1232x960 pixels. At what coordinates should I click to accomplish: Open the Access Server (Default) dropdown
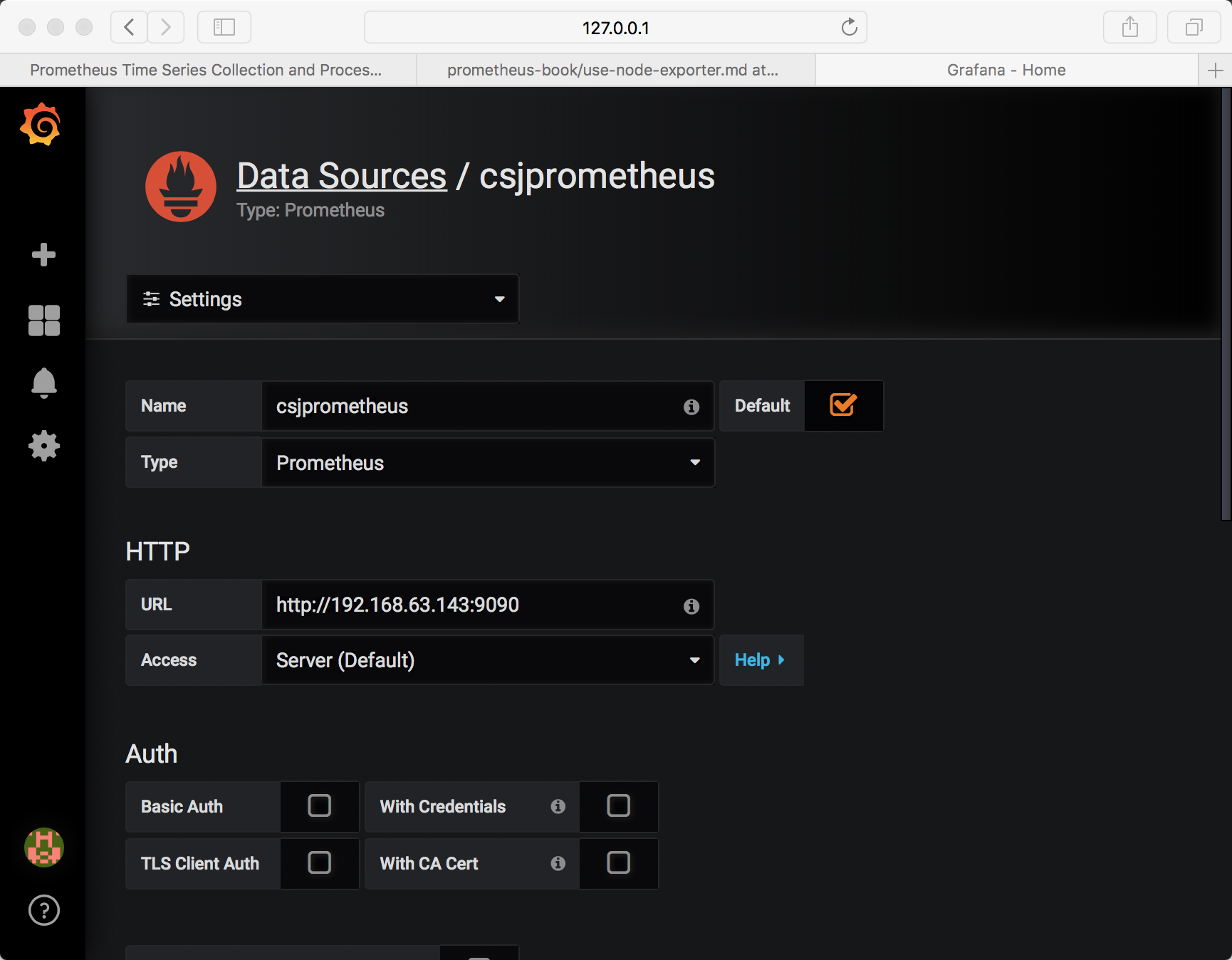[488, 660]
